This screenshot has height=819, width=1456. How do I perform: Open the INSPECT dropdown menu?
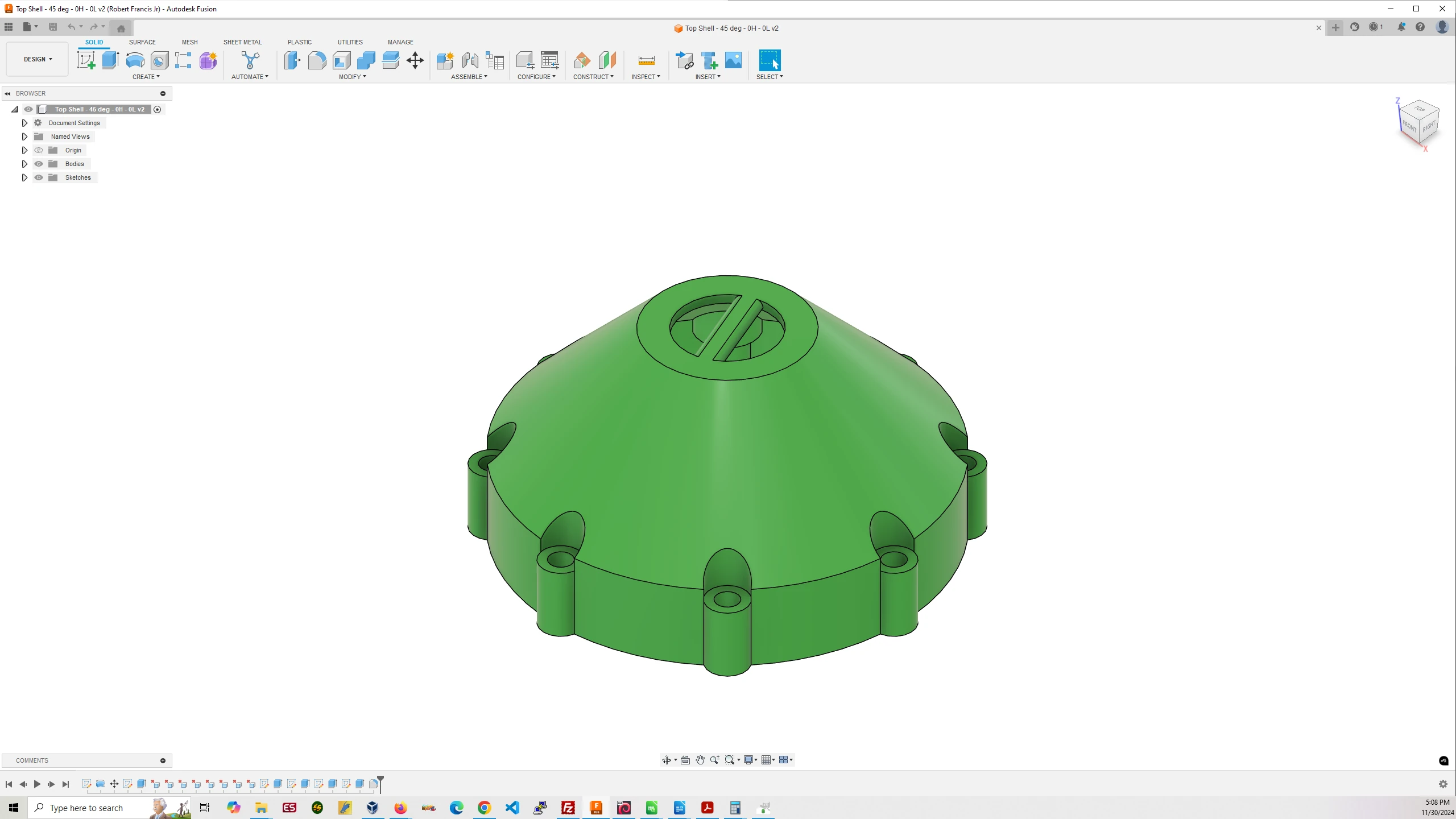point(646,77)
